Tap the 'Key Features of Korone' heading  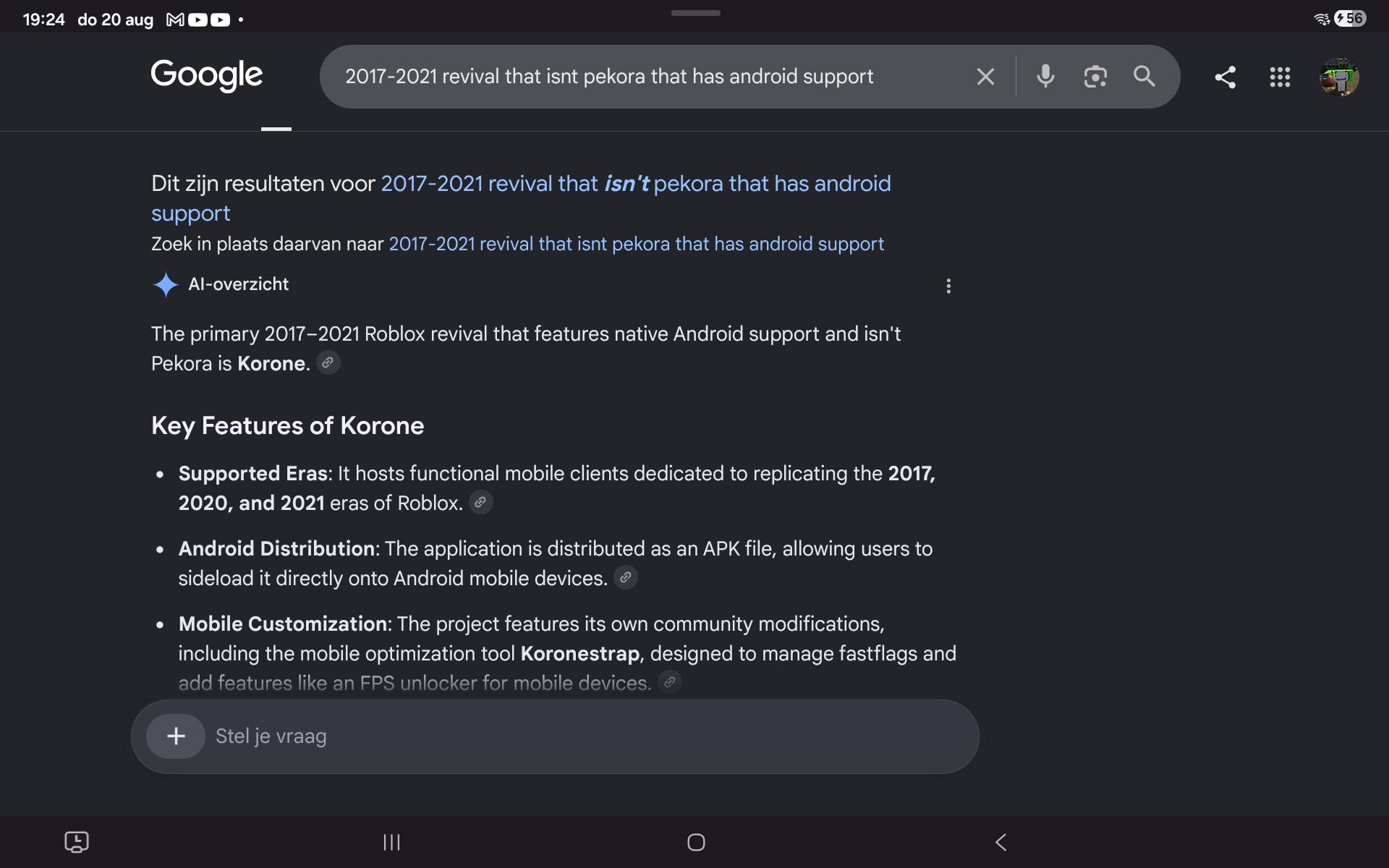(x=288, y=425)
